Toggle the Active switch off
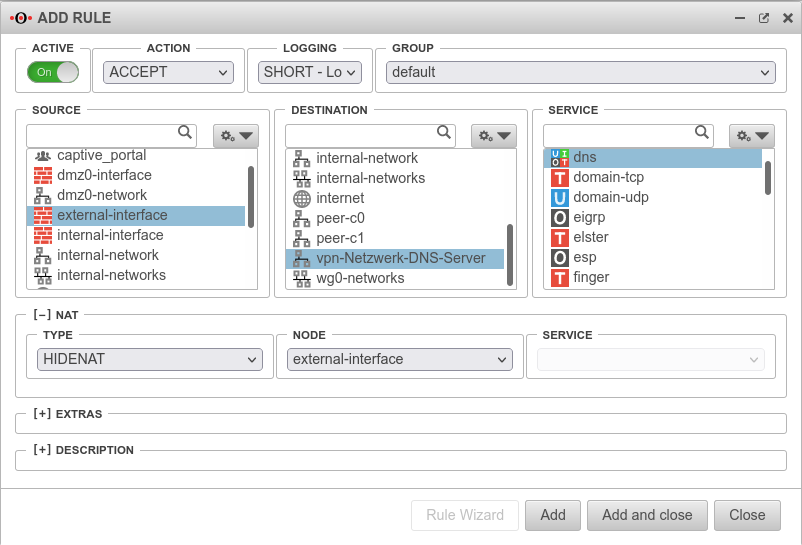This screenshot has height=545, width=802. (54, 72)
